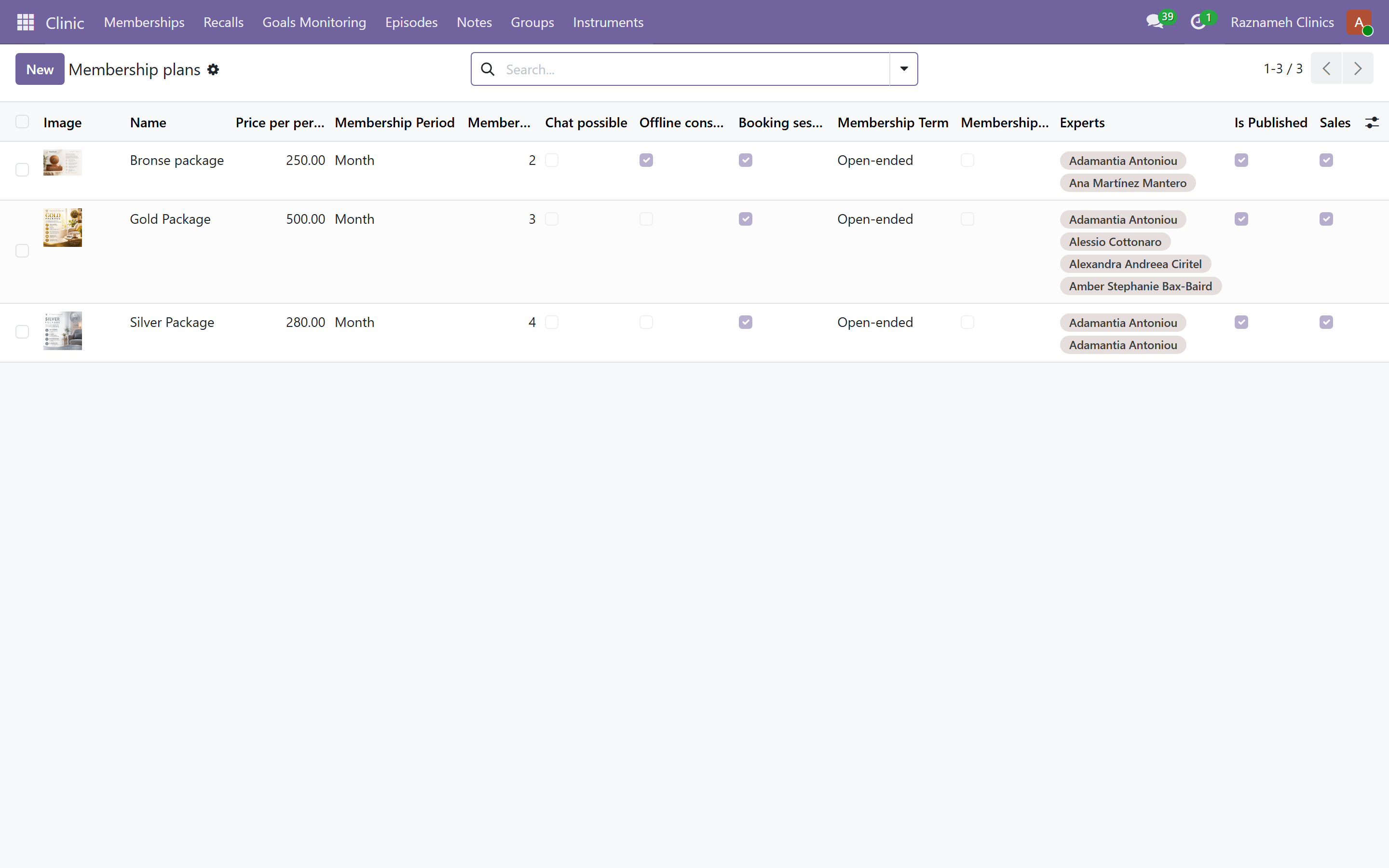Toggle Booking session for Gold Package

(x=746, y=219)
